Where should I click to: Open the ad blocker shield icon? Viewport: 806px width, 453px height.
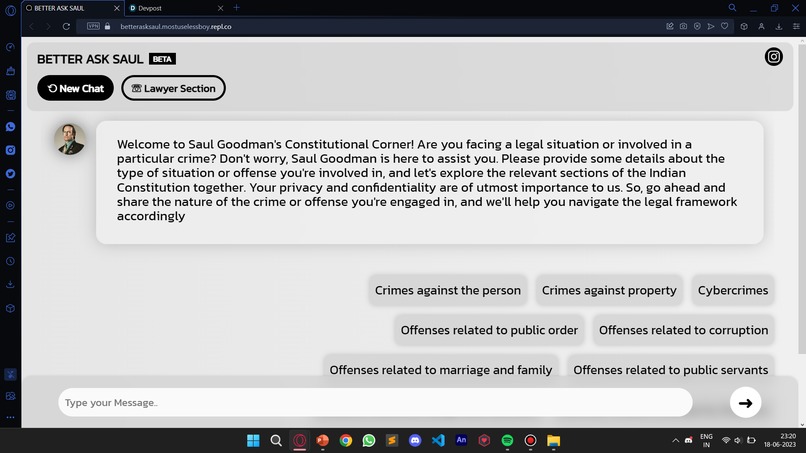pyautogui.click(x=697, y=26)
